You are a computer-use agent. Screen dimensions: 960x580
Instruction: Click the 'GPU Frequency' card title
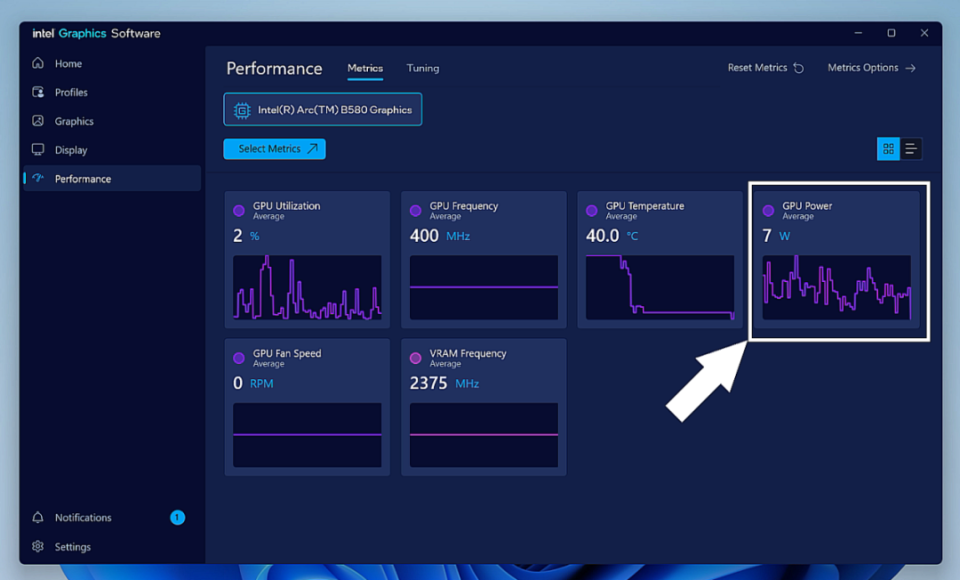pyautogui.click(x=463, y=206)
